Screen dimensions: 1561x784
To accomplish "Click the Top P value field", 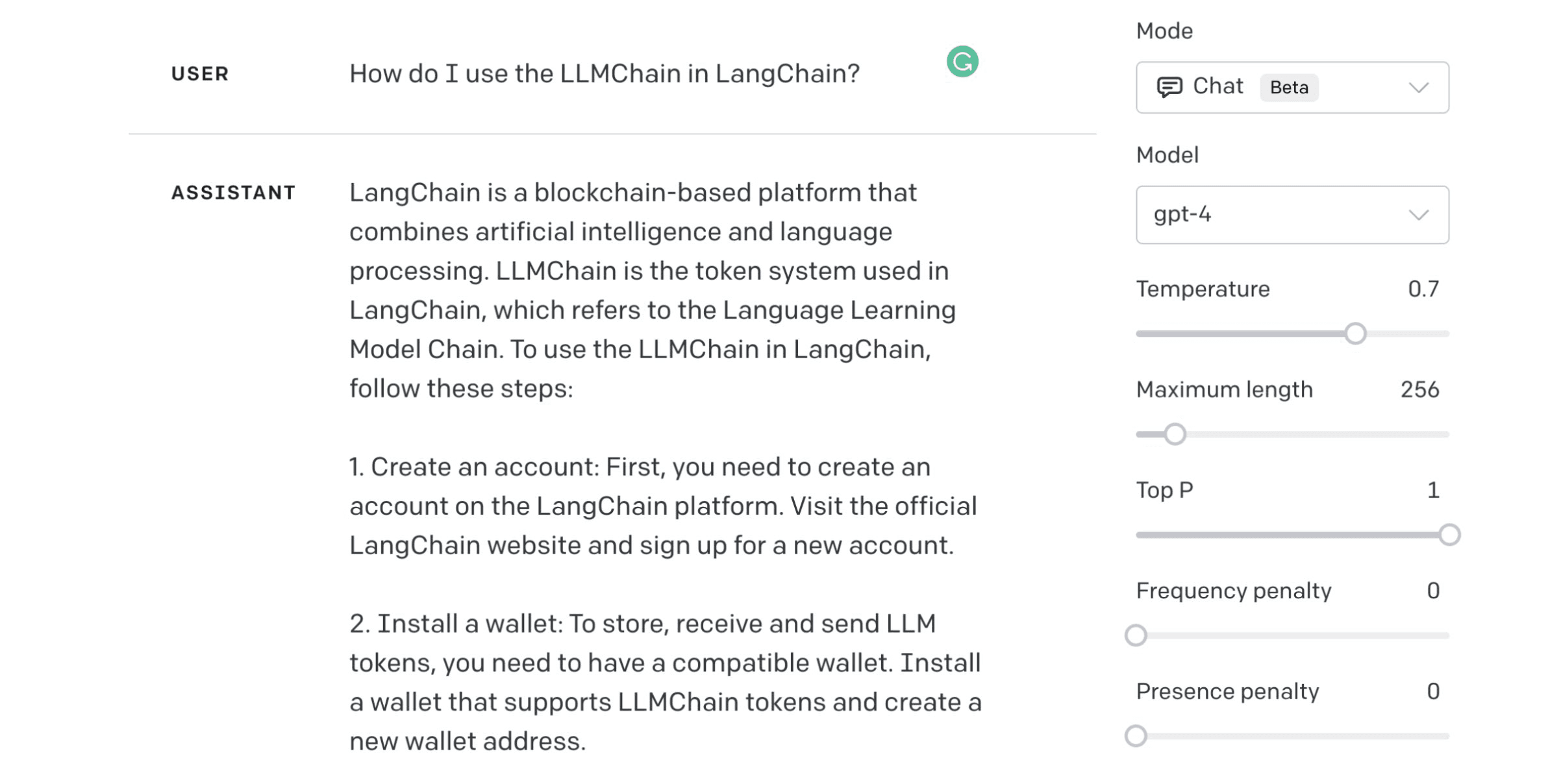I will point(1433,490).
